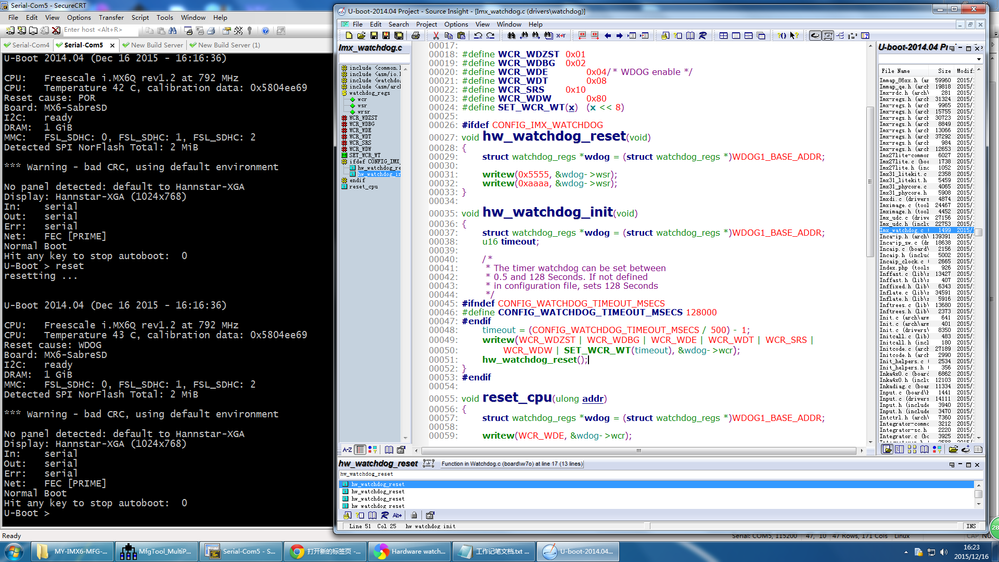Click the hw_watchdog_init function name in code
The width and height of the screenshot is (999, 562).
tap(547, 212)
